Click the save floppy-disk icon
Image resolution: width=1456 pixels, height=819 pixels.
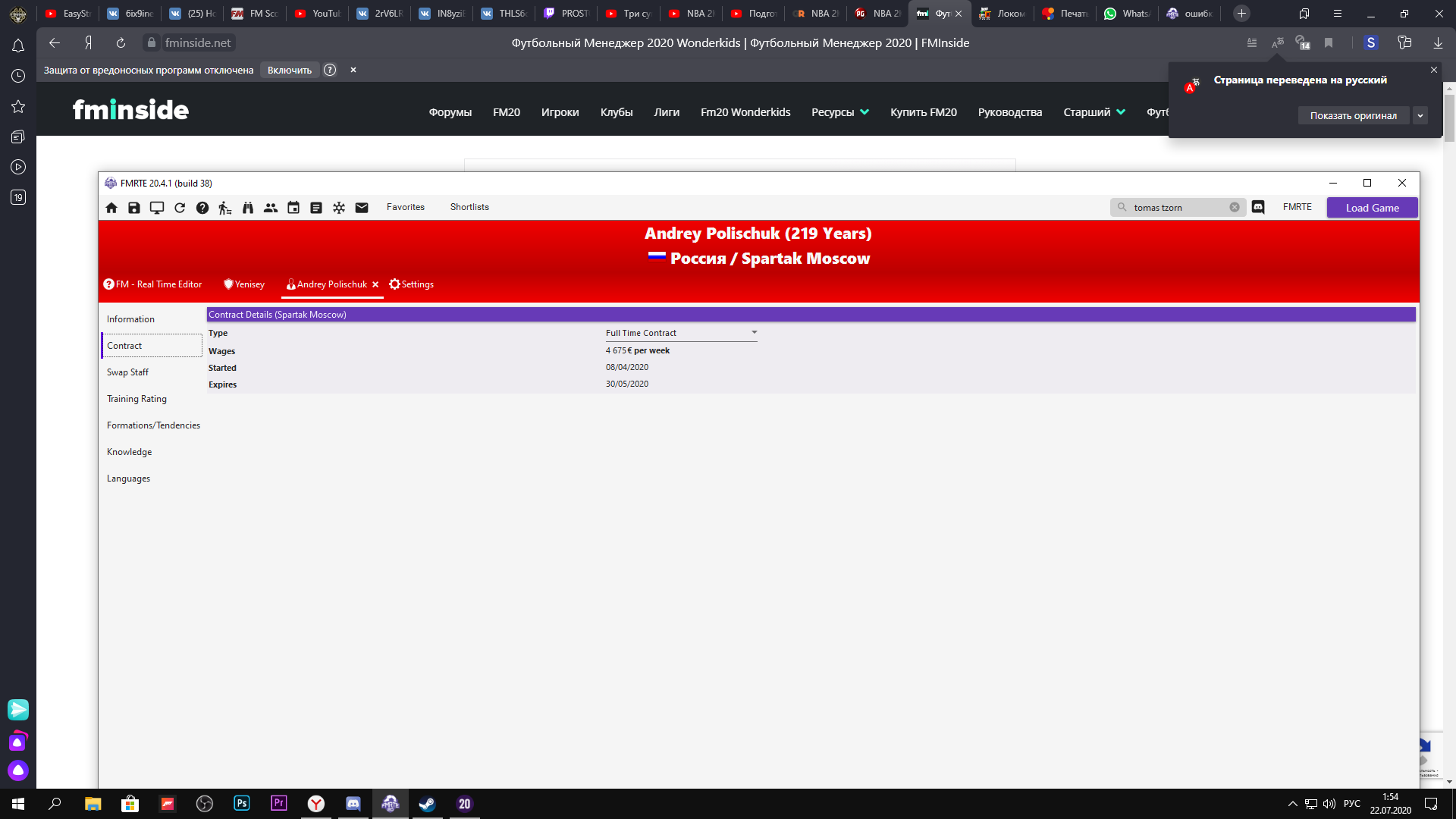[x=134, y=208]
